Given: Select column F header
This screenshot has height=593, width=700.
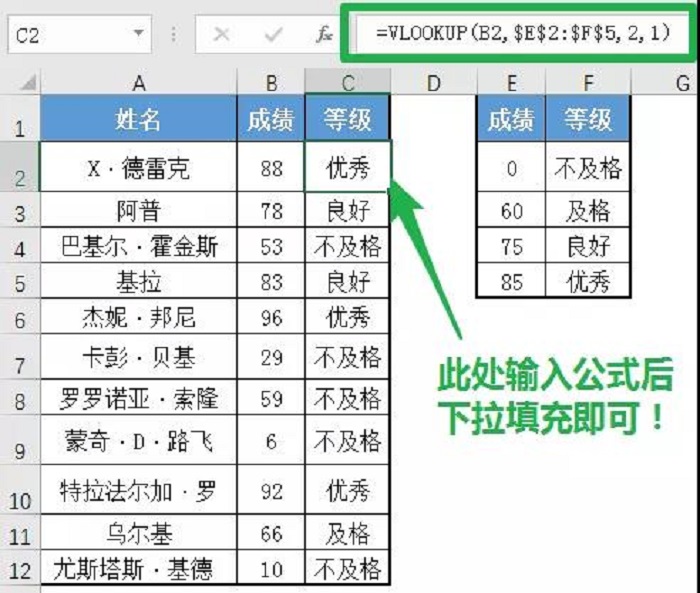Looking at the screenshot, I should (x=588, y=83).
